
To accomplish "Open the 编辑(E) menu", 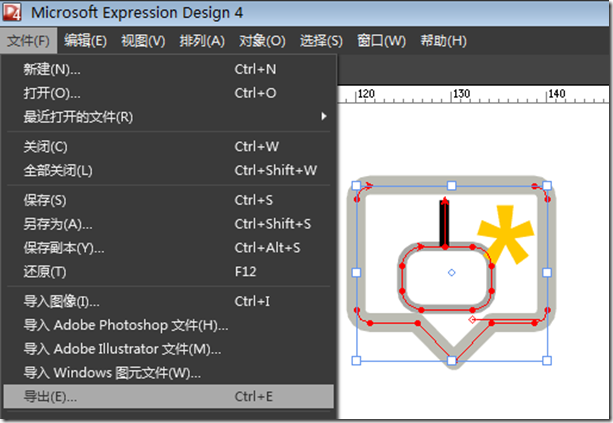I will pyautogui.click(x=85, y=41).
